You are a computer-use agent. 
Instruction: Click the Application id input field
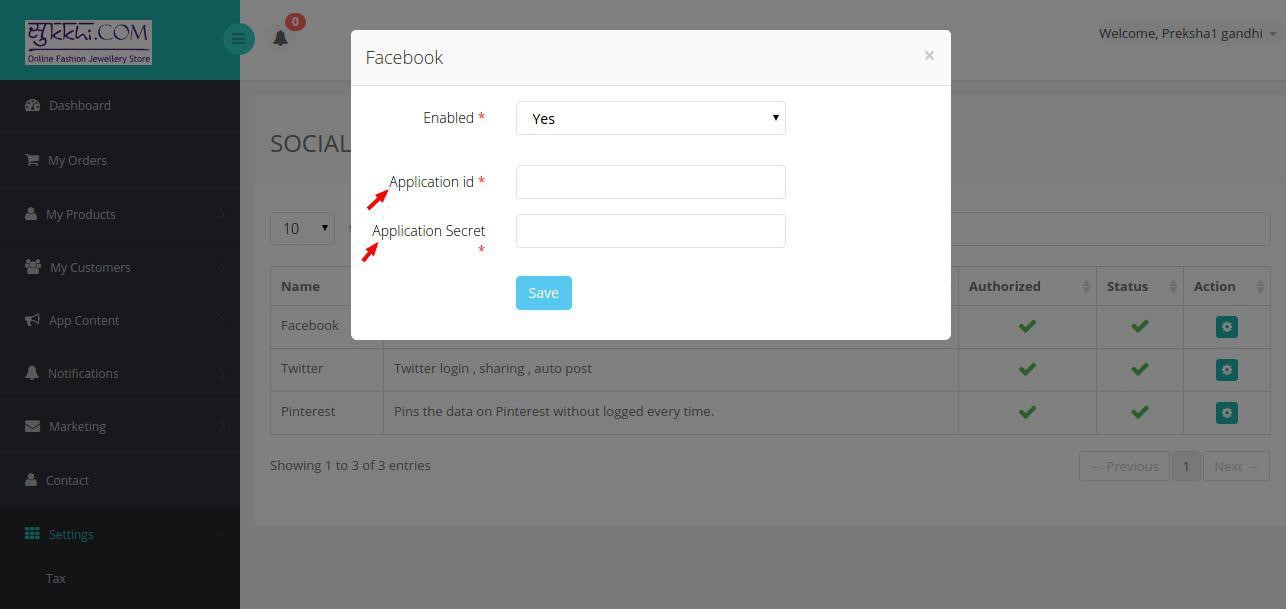coord(650,182)
